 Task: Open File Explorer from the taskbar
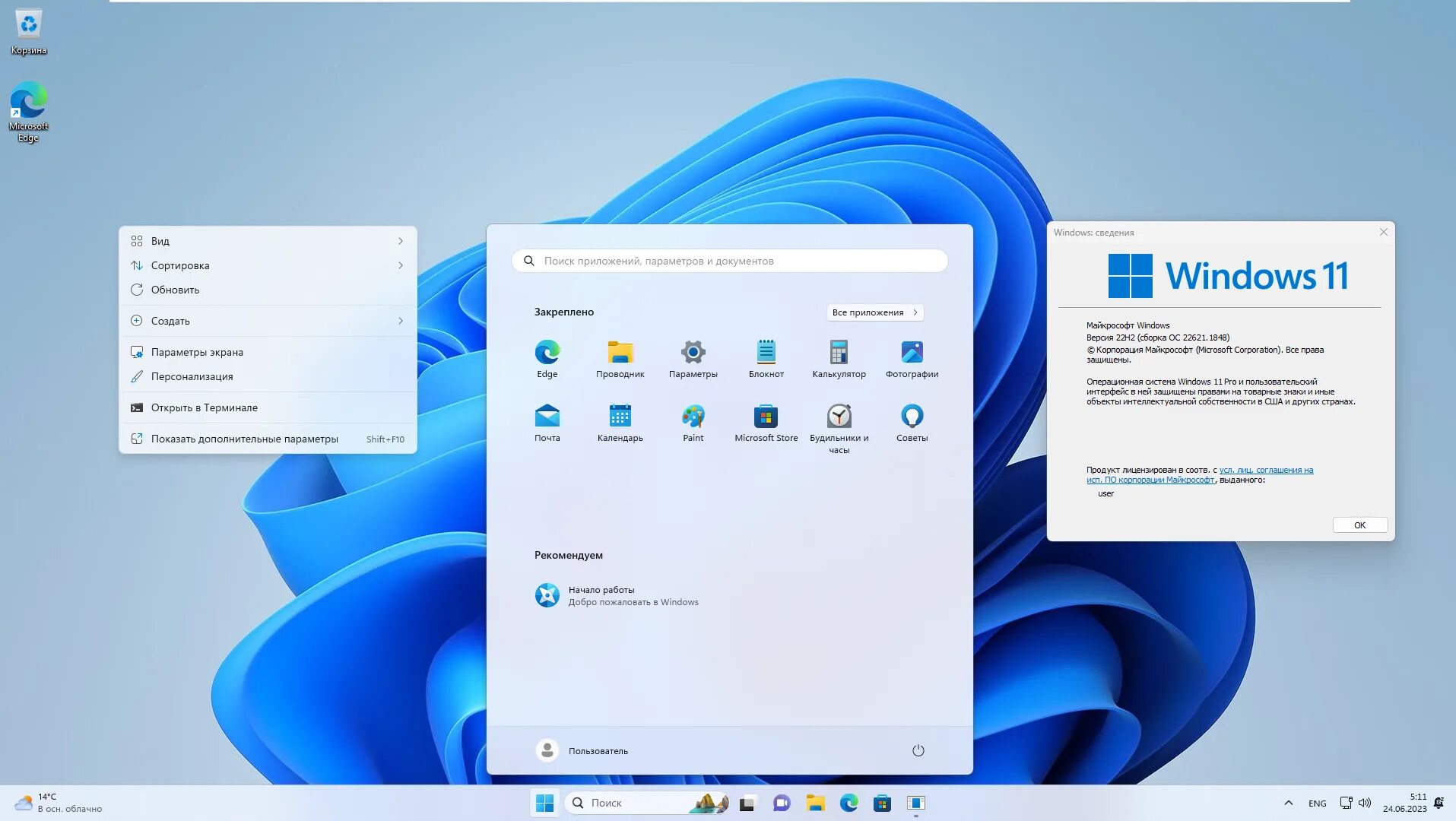pos(815,803)
